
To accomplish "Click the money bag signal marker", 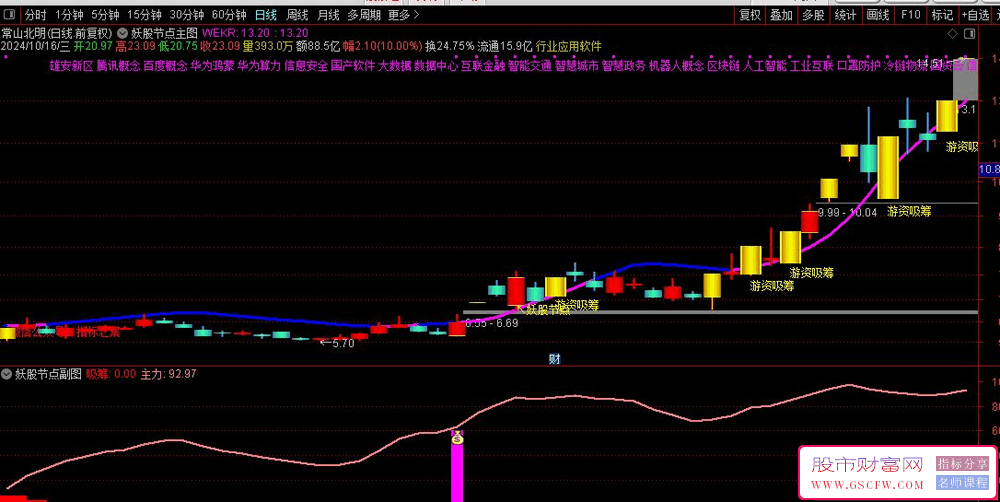I will coord(457,438).
